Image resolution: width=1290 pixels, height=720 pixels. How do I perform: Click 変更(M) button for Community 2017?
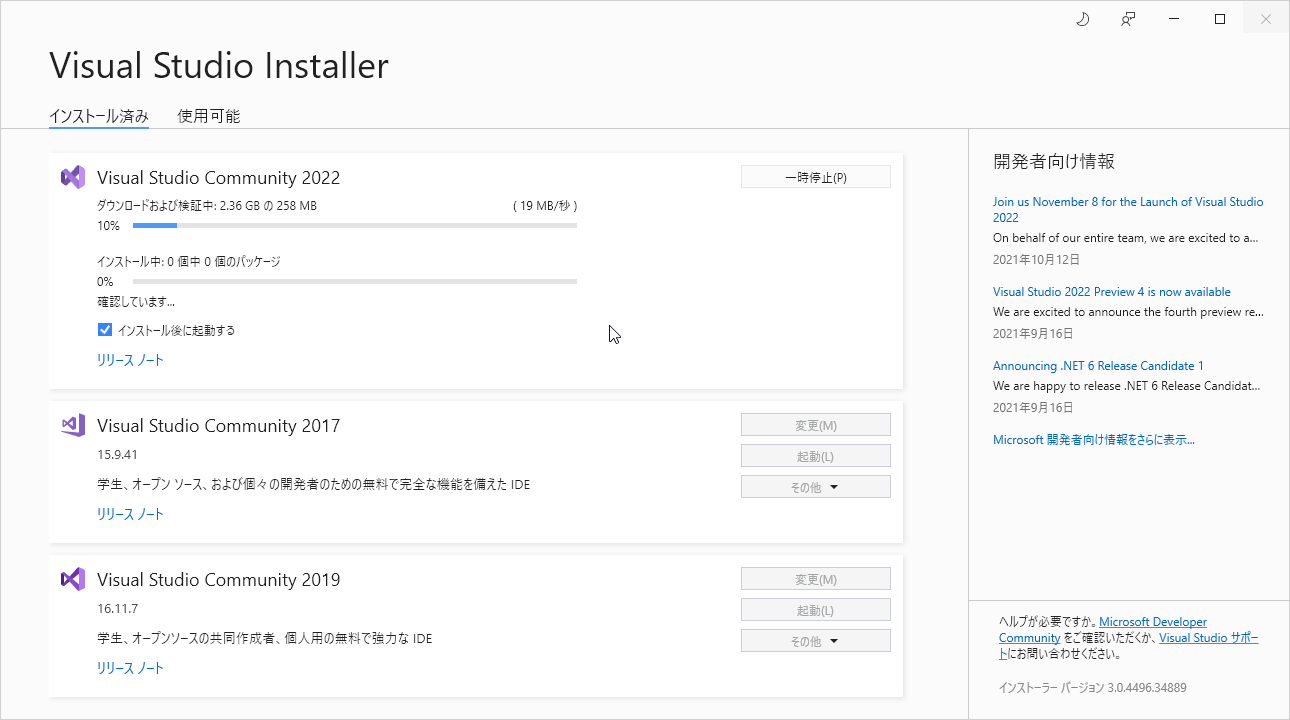coord(815,425)
